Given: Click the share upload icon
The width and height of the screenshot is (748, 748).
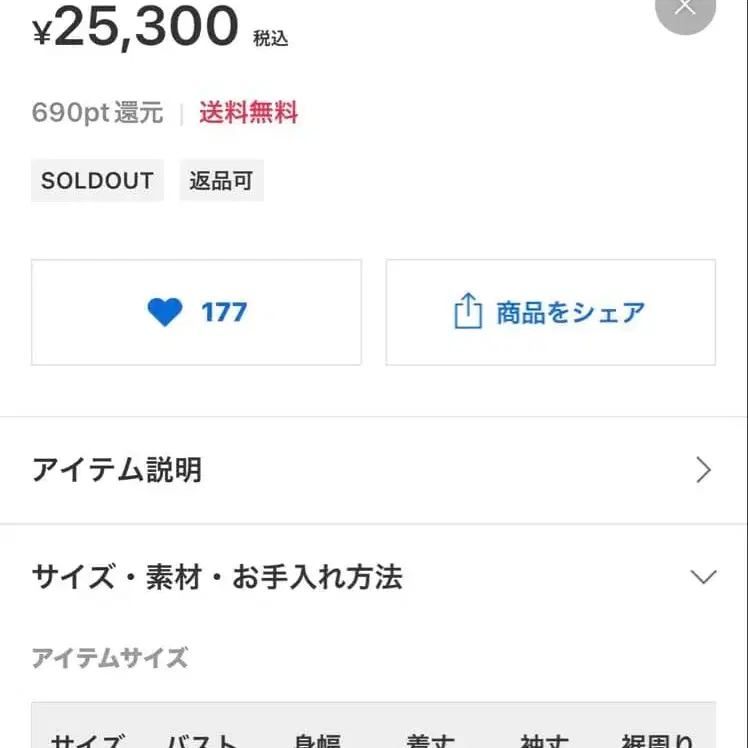Looking at the screenshot, I should [x=467, y=312].
